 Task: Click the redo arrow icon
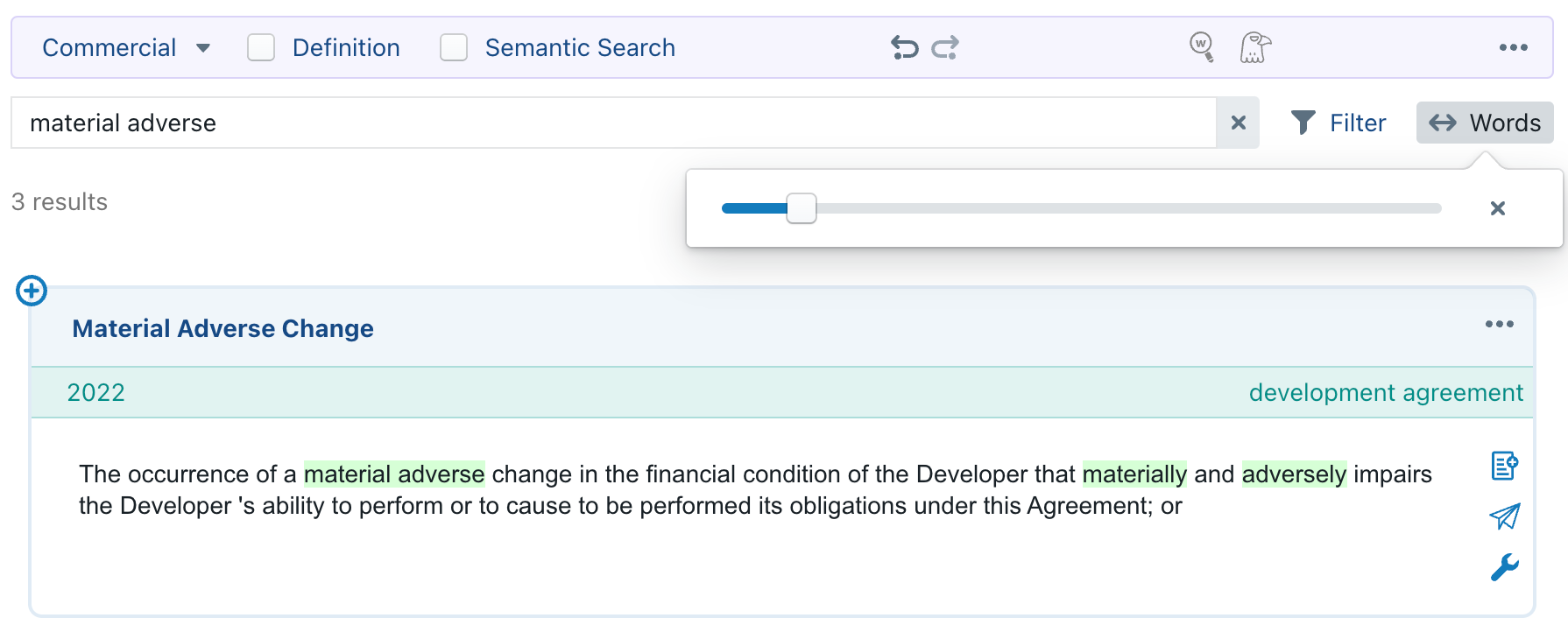pos(945,47)
